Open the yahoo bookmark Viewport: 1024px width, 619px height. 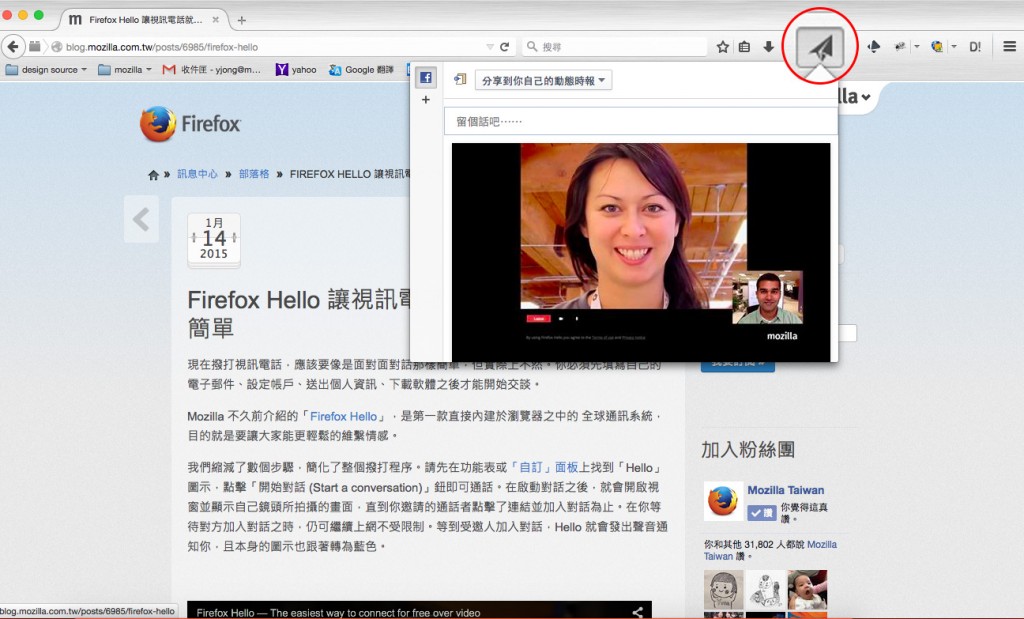(296, 69)
